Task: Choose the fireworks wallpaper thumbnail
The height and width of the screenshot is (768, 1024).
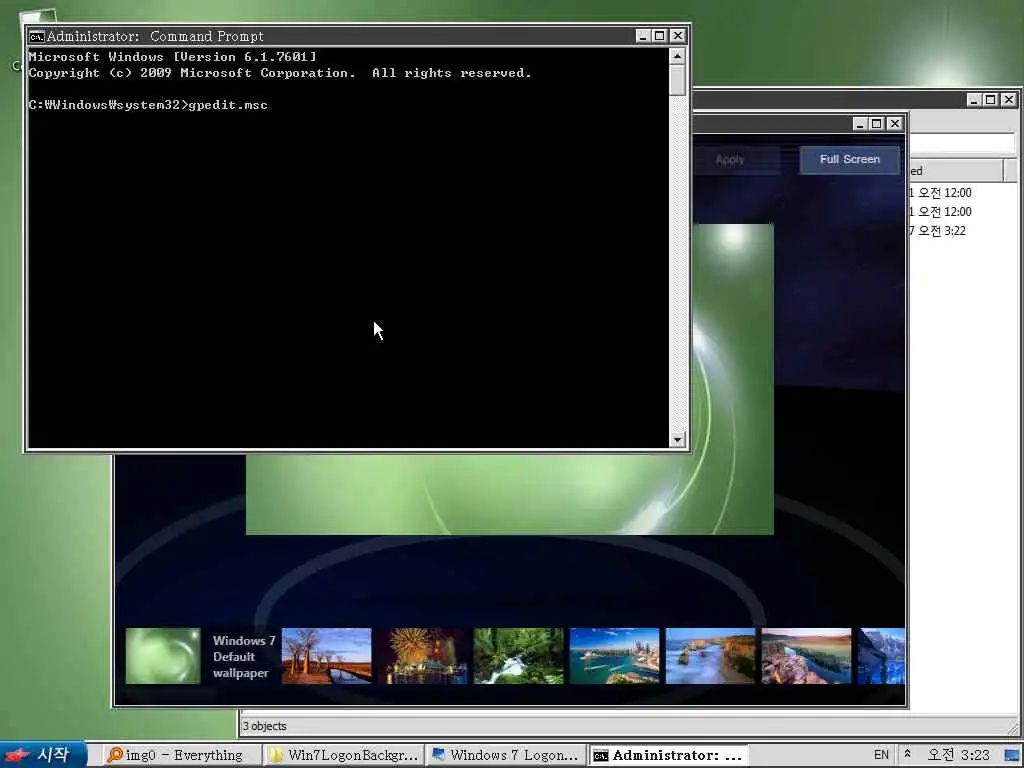Action: pyautogui.click(x=423, y=656)
